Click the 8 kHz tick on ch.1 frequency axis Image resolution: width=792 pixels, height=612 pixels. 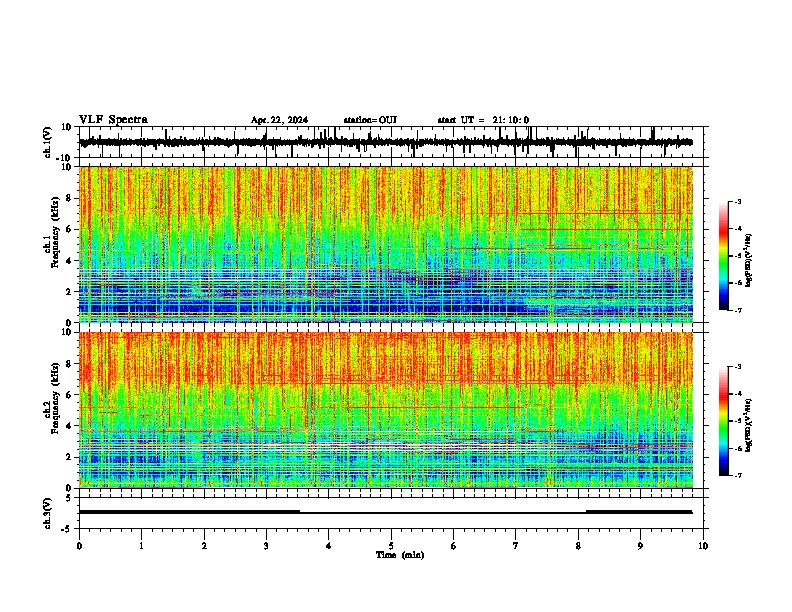pos(69,198)
